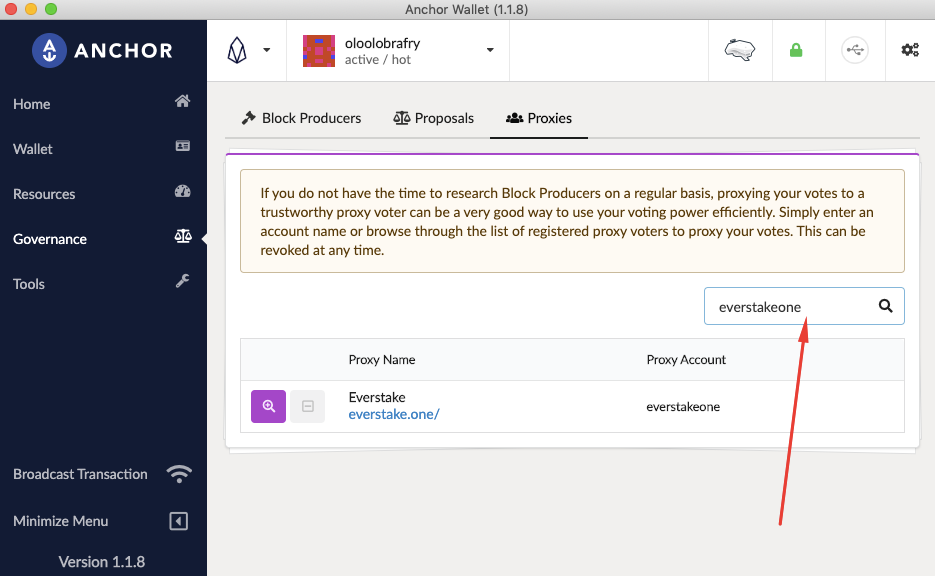Click the grey remove proxy minus button

308,407
